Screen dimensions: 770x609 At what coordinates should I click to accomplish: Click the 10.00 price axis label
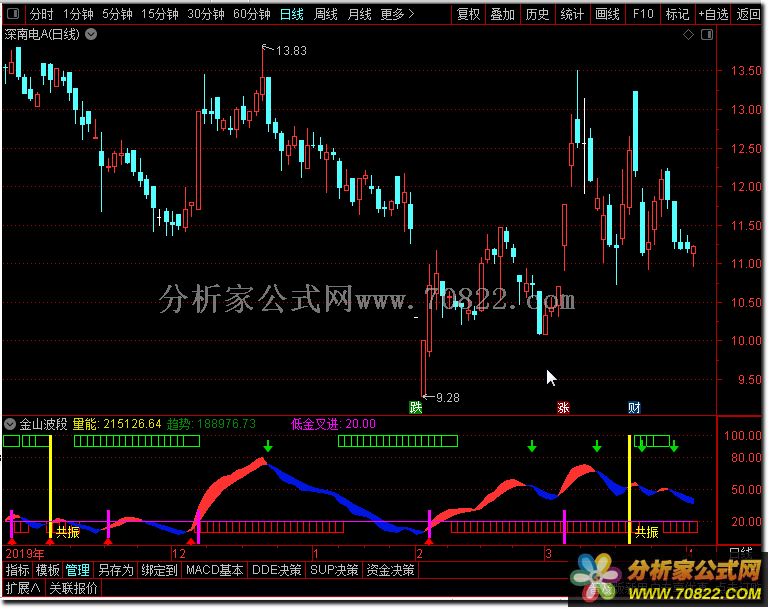(746, 340)
